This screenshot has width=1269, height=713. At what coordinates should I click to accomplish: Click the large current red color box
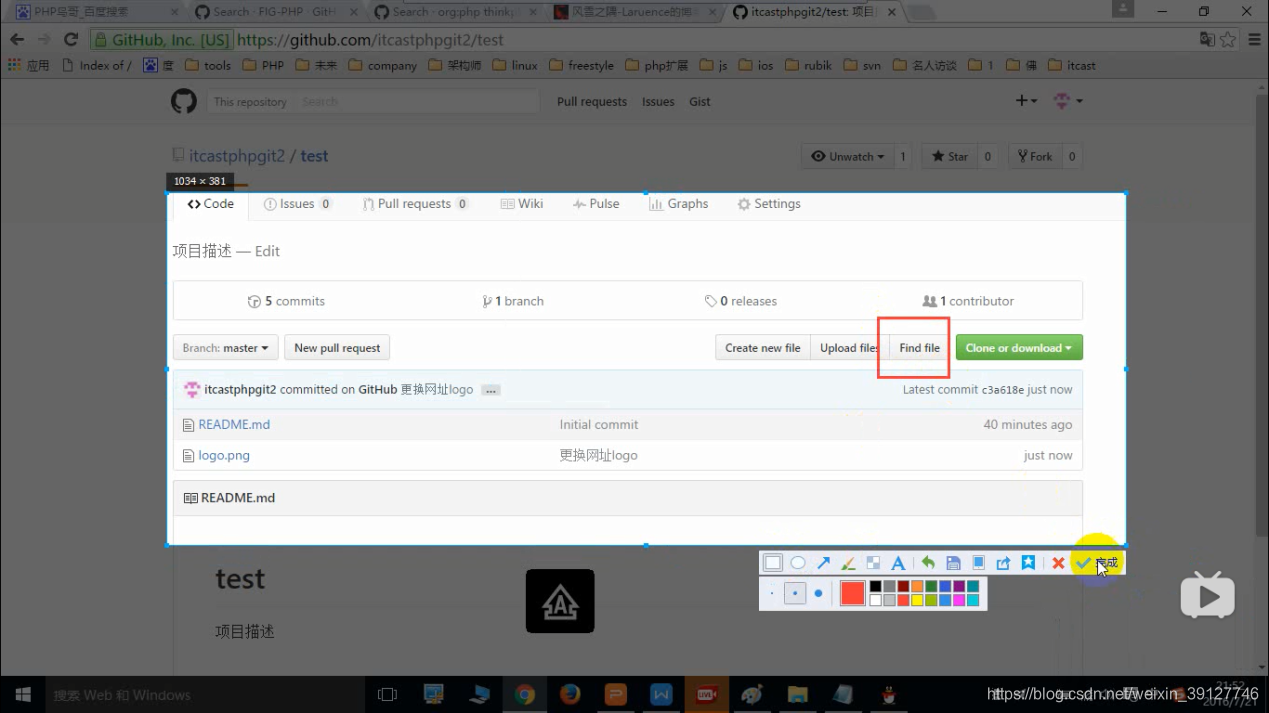click(852, 594)
